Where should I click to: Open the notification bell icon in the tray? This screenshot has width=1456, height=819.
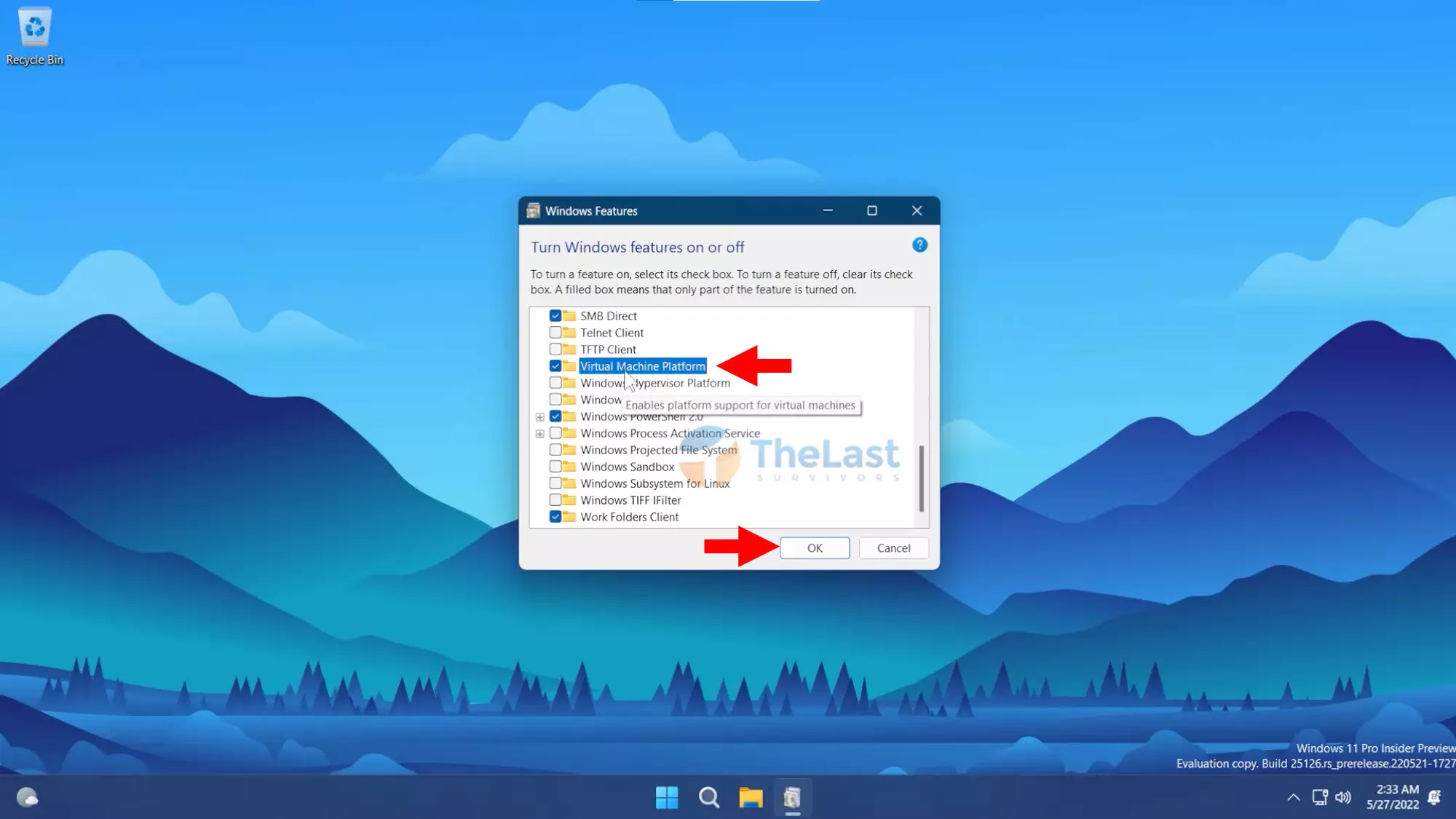coord(1435,798)
